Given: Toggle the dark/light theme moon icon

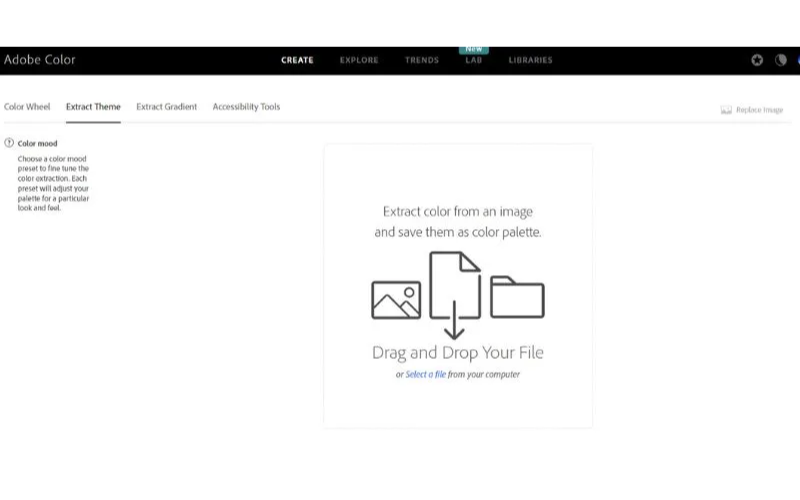Looking at the screenshot, I should [x=781, y=60].
